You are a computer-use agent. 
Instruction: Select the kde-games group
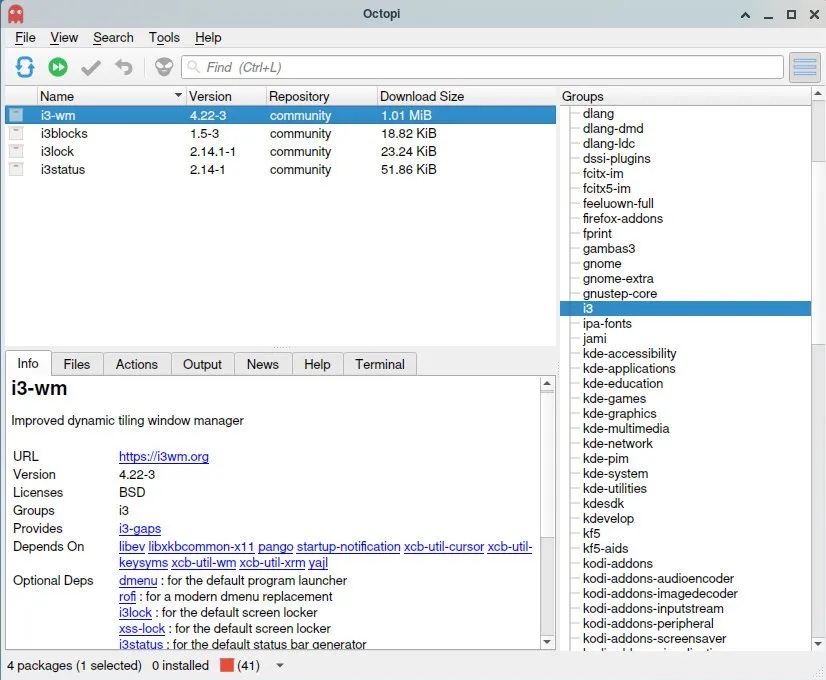click(x=617, y=398)
